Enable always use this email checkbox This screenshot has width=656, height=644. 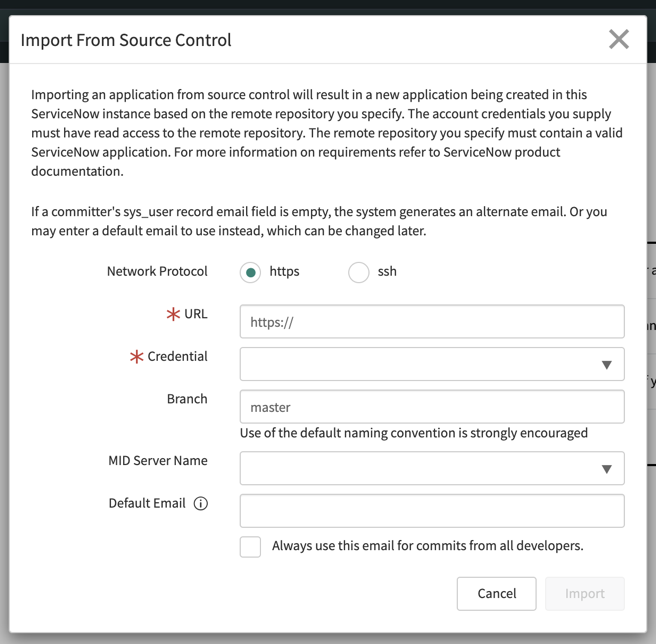point(250,547)
